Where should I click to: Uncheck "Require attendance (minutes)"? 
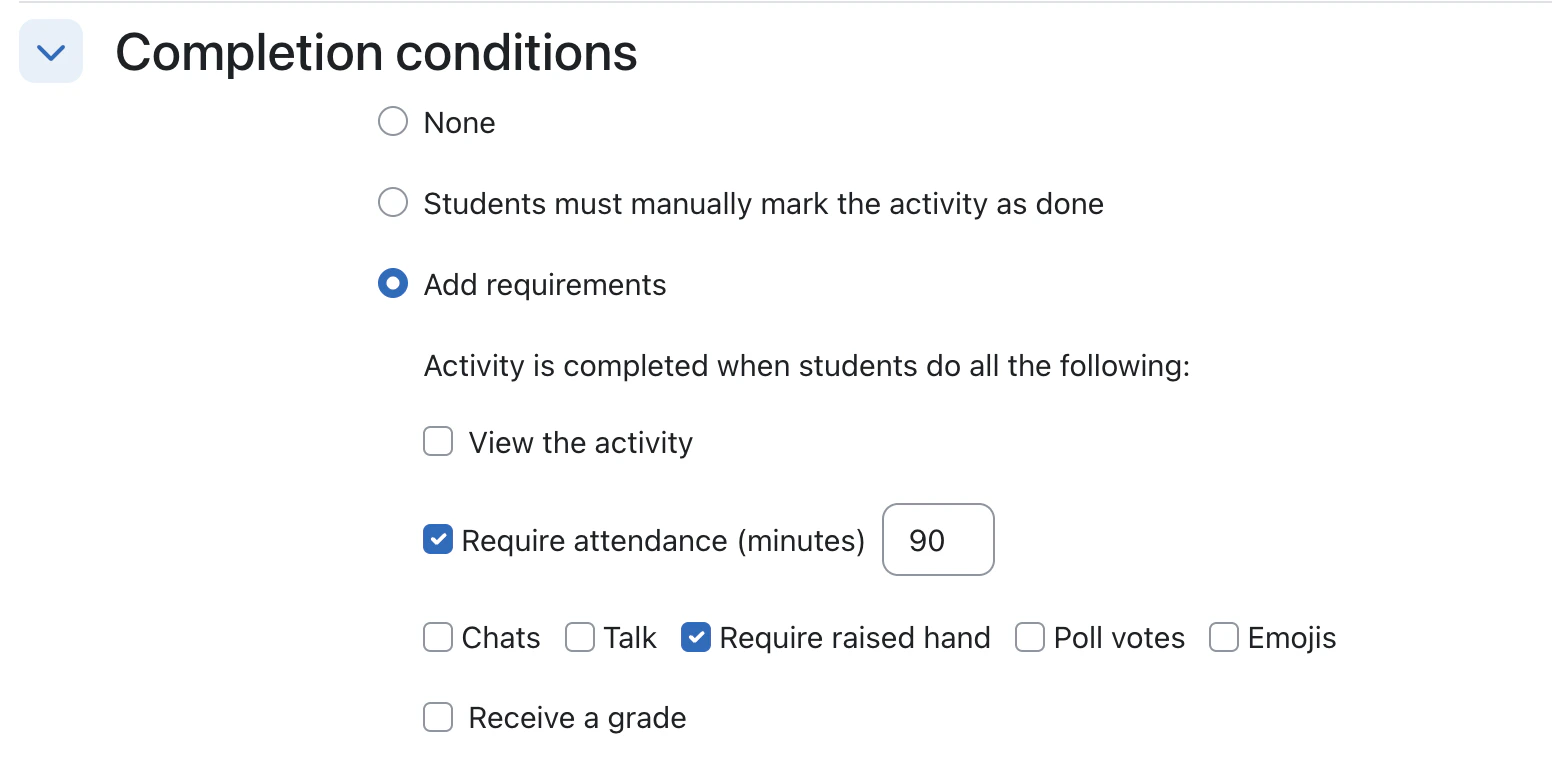pos(437,540)
